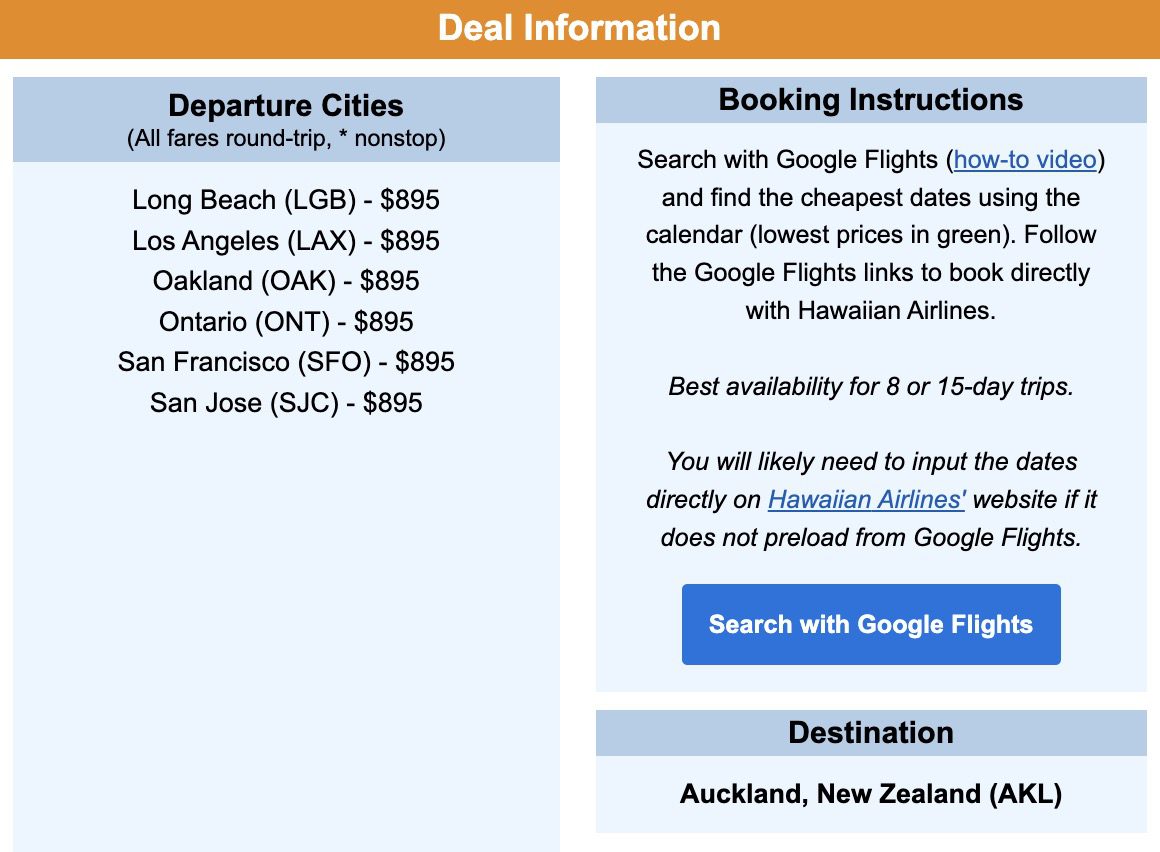Click the Booking Instructions section header
The height and width of the screenshot is (852, 1160).
tap(870, 100)
